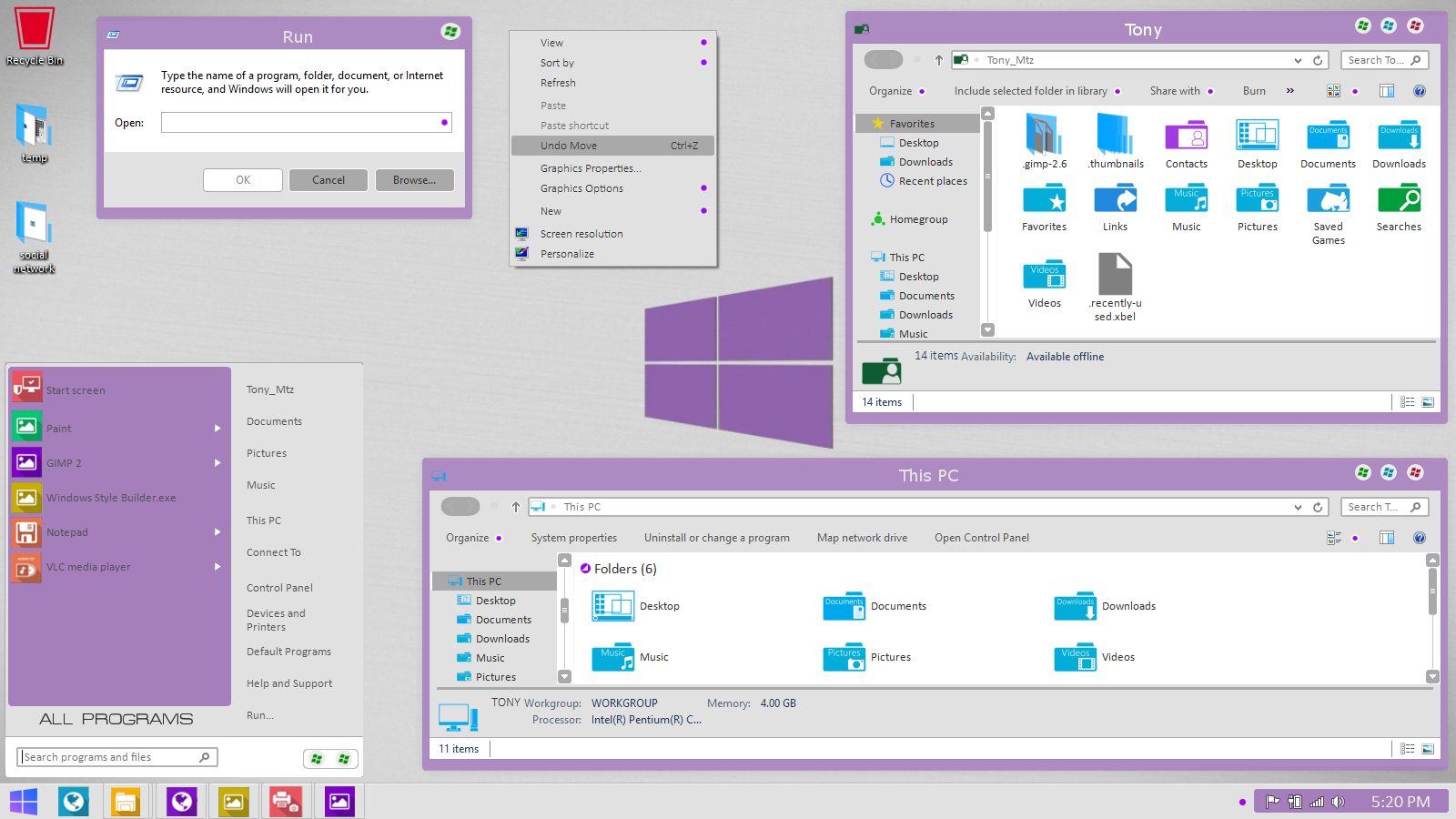Viewport: 1456px width, 819px height.
Task: Open the red printer taskbar icon
Action: 286,802
